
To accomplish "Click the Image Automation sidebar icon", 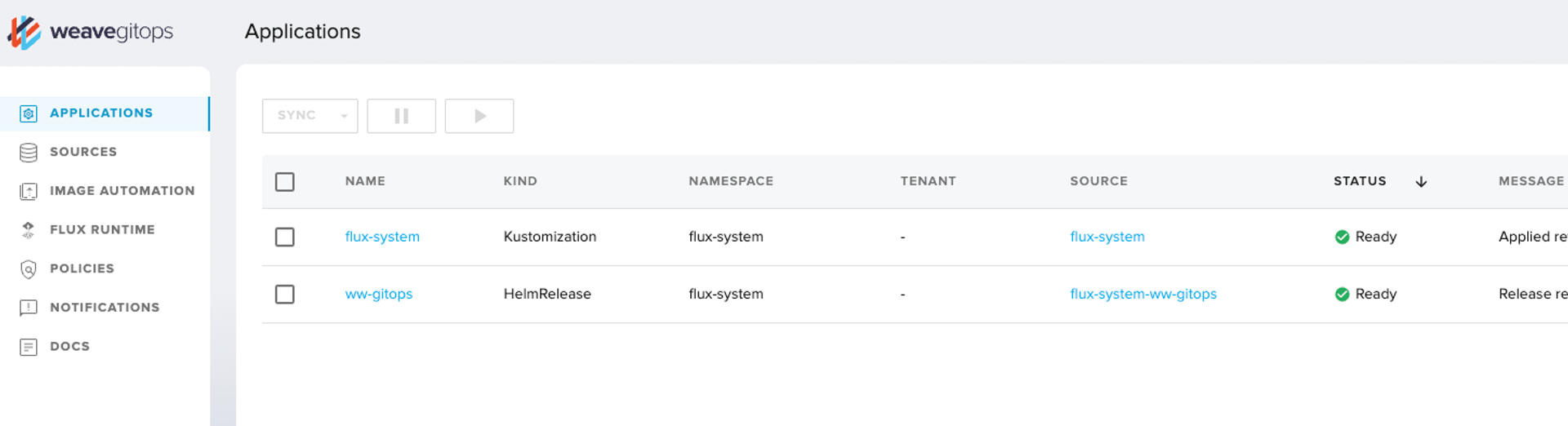I will 29,191.
